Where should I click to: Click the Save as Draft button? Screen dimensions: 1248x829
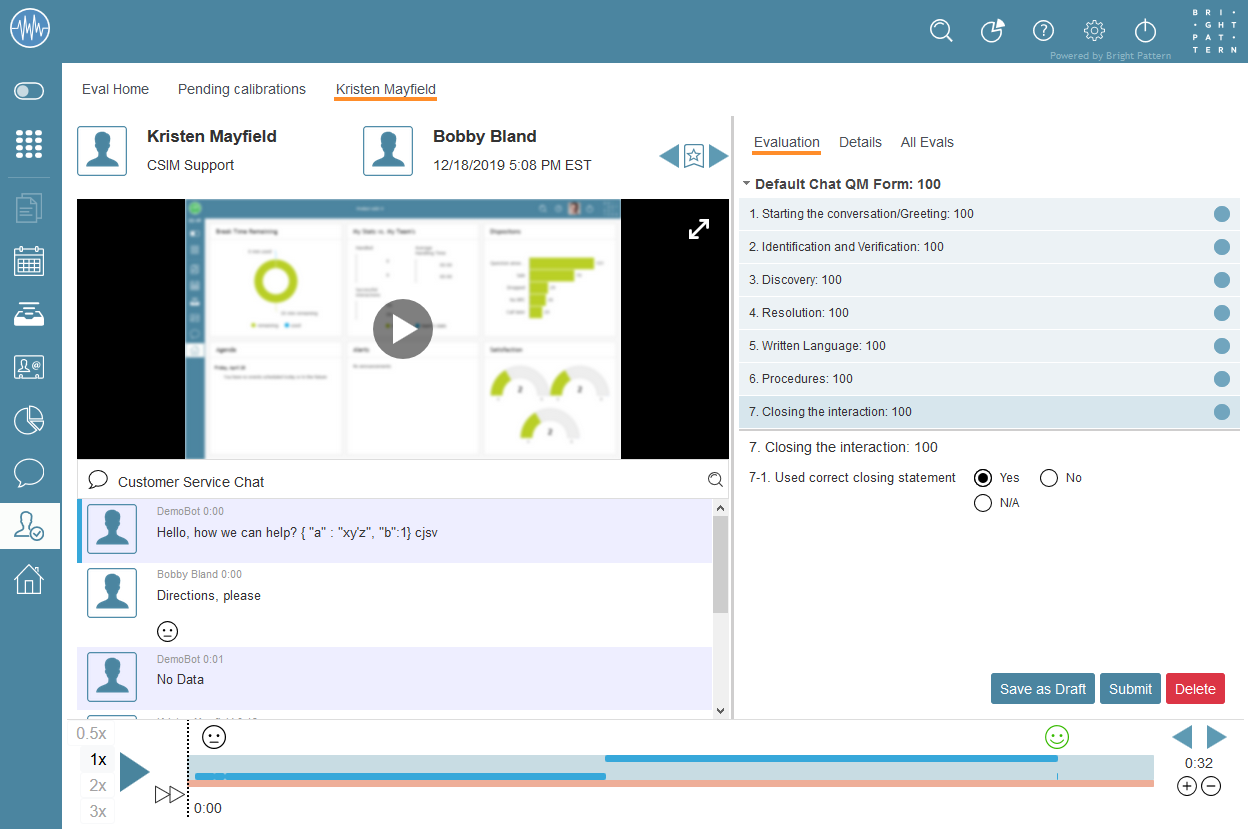(x=1043, y=689)
